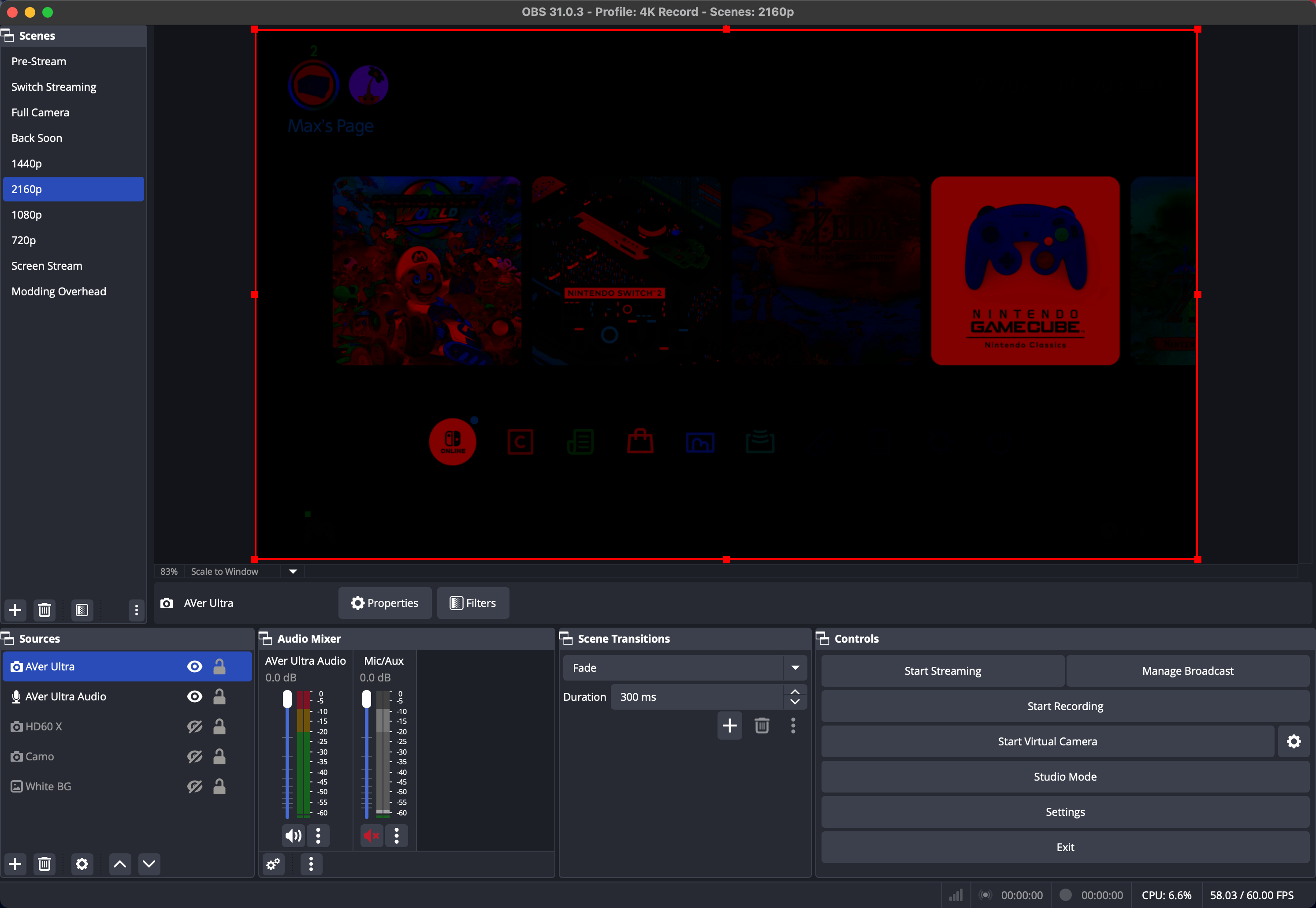Open the AVer Ultra Audio options menu dots

(318, 835)
